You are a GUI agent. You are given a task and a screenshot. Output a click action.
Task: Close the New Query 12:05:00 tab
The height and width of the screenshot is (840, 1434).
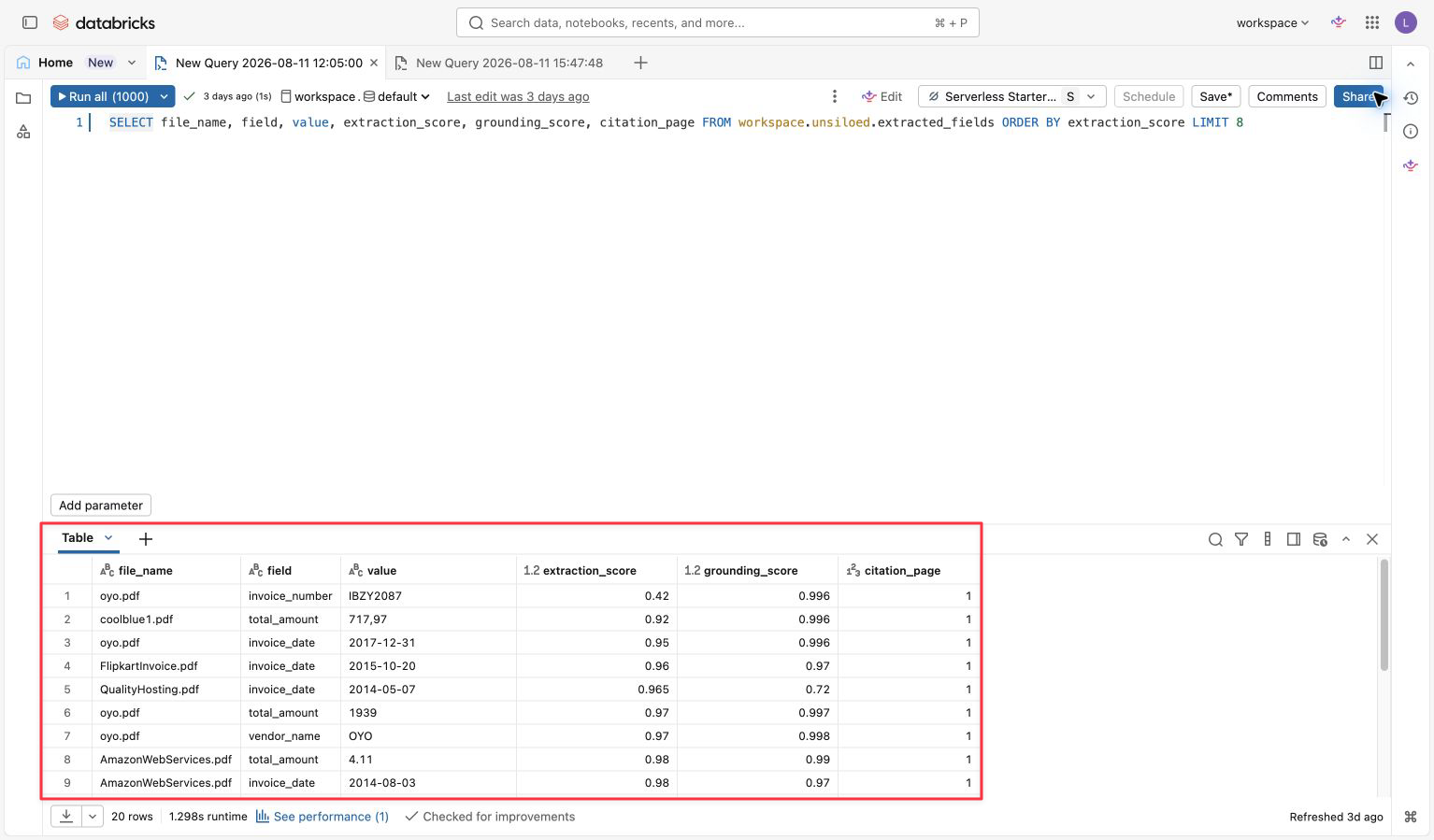(x=374, y=63)
